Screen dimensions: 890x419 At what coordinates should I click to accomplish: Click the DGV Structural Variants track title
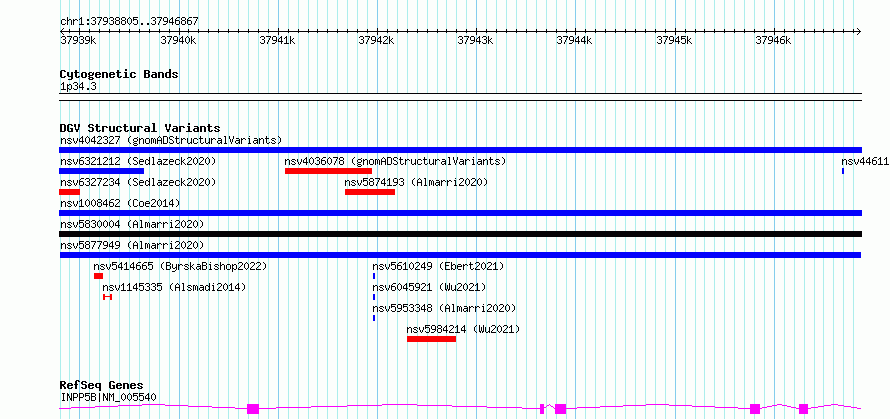click(x=140, y=128)
